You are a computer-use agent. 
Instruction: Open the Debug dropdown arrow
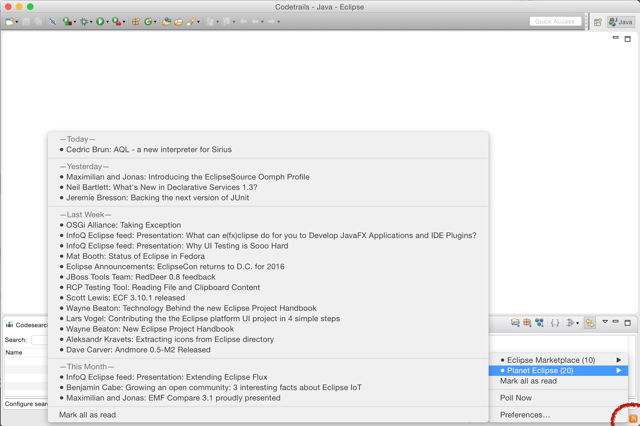coord(91,22)
